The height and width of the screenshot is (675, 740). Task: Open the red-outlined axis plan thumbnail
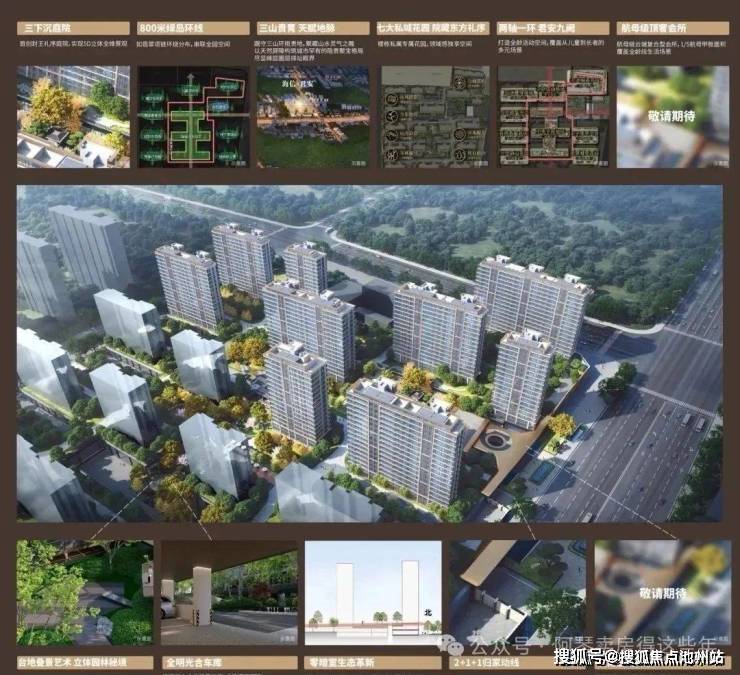554,117
